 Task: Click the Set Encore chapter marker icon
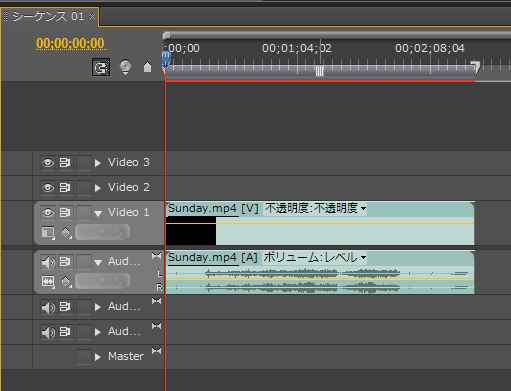pyautogui.click(x=125, y=67)
